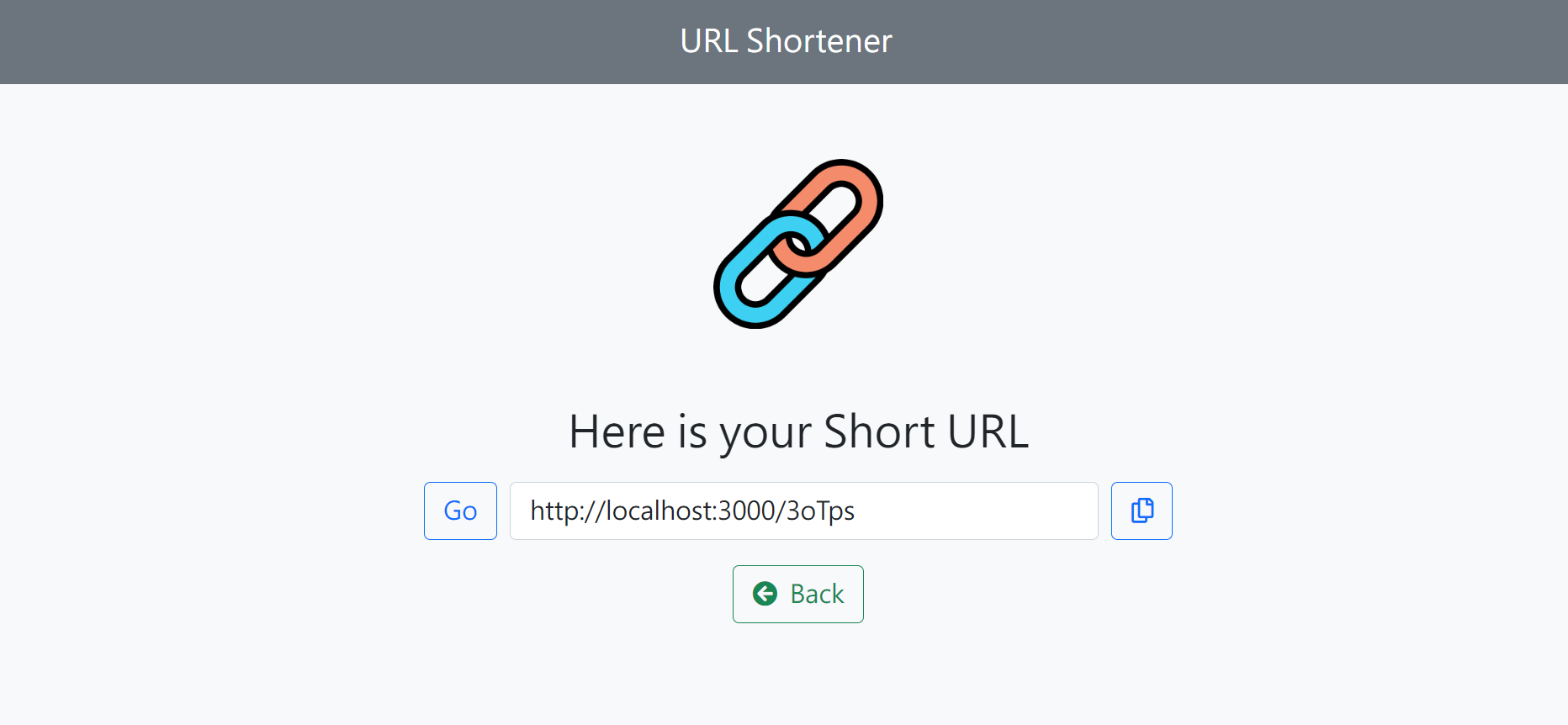The width and height of the screenshot is (1568, 725).
Task: Focus the short URL text field
Action: pyautogui.click(x=804, y=511)
